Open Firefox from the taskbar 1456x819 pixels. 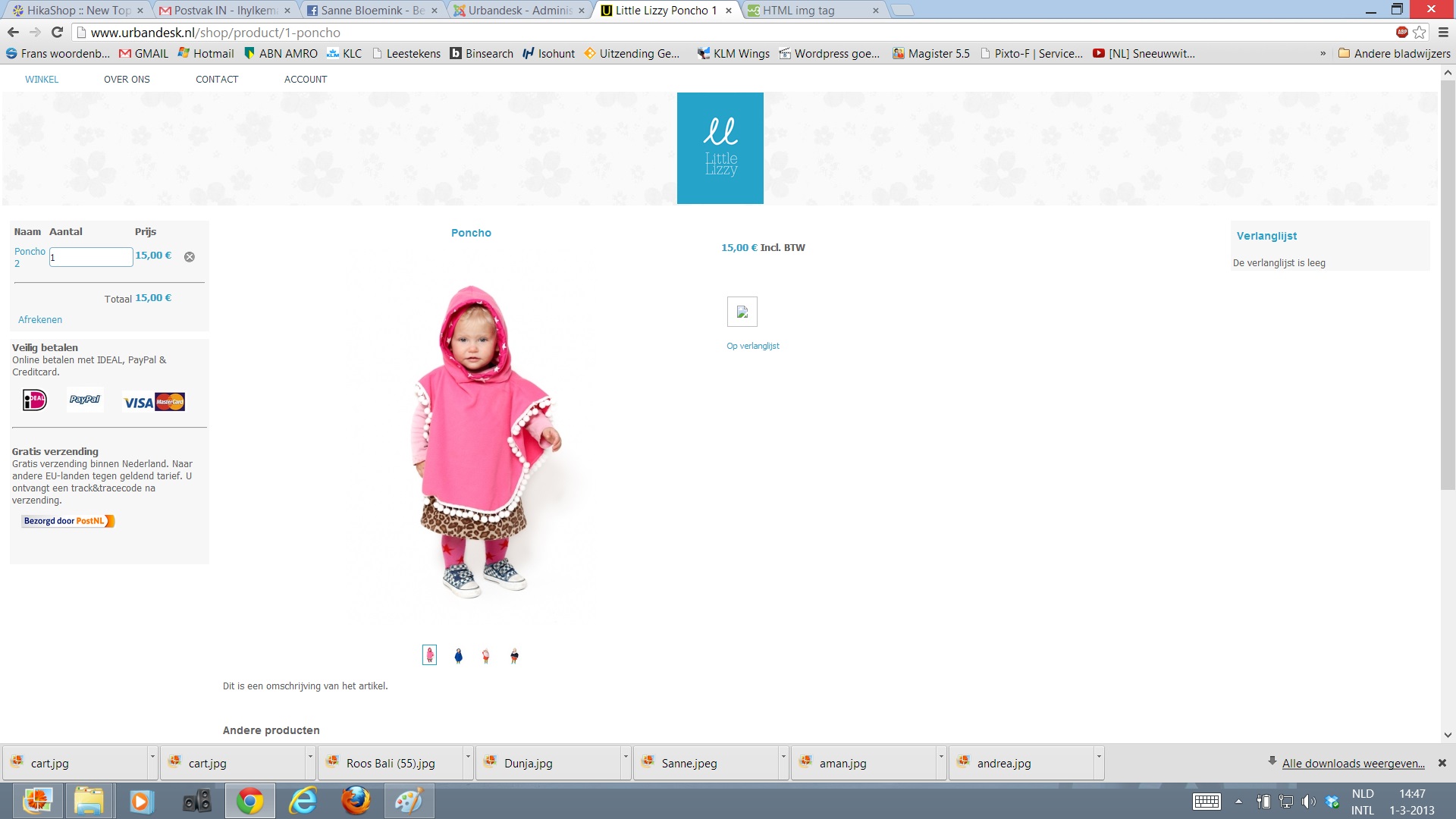355,801
